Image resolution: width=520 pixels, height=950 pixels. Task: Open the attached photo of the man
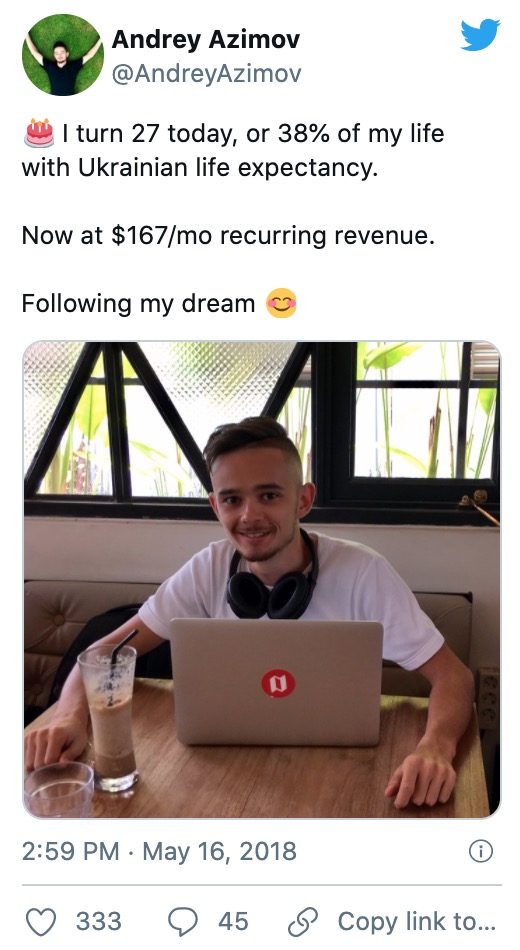click(262, 580)
